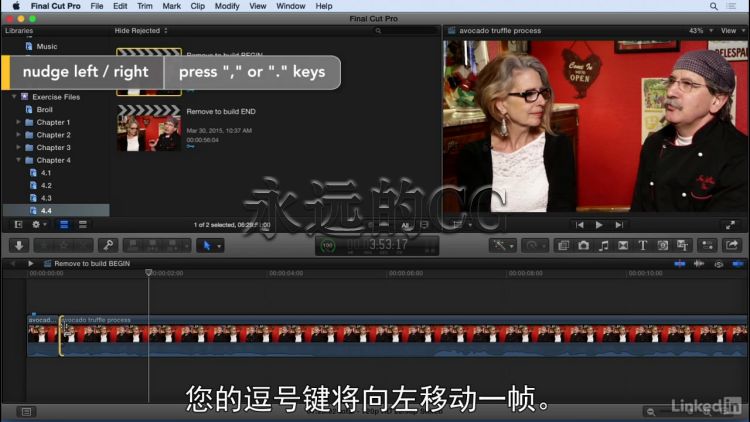This screenshot has width=750, height=422.
Task: Expand the Chapter 1 folder
Action: [x=18, y=122]
